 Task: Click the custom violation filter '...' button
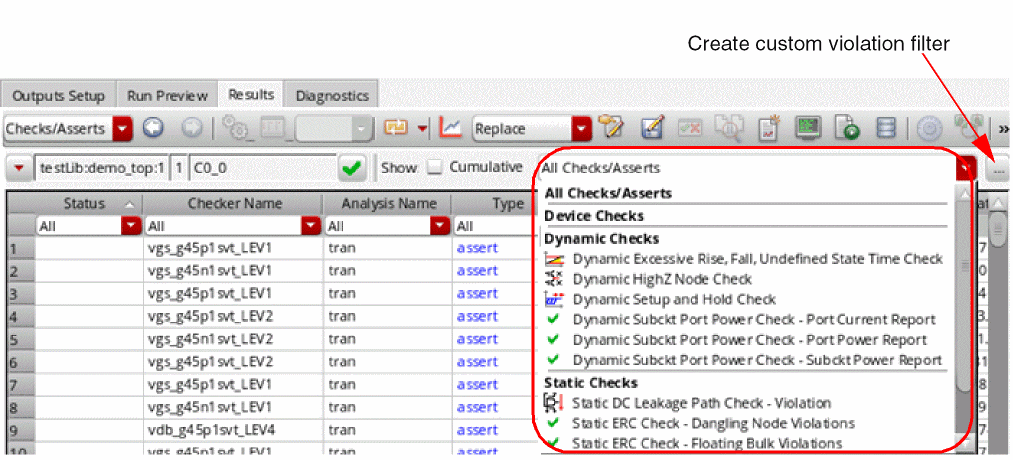998,169
